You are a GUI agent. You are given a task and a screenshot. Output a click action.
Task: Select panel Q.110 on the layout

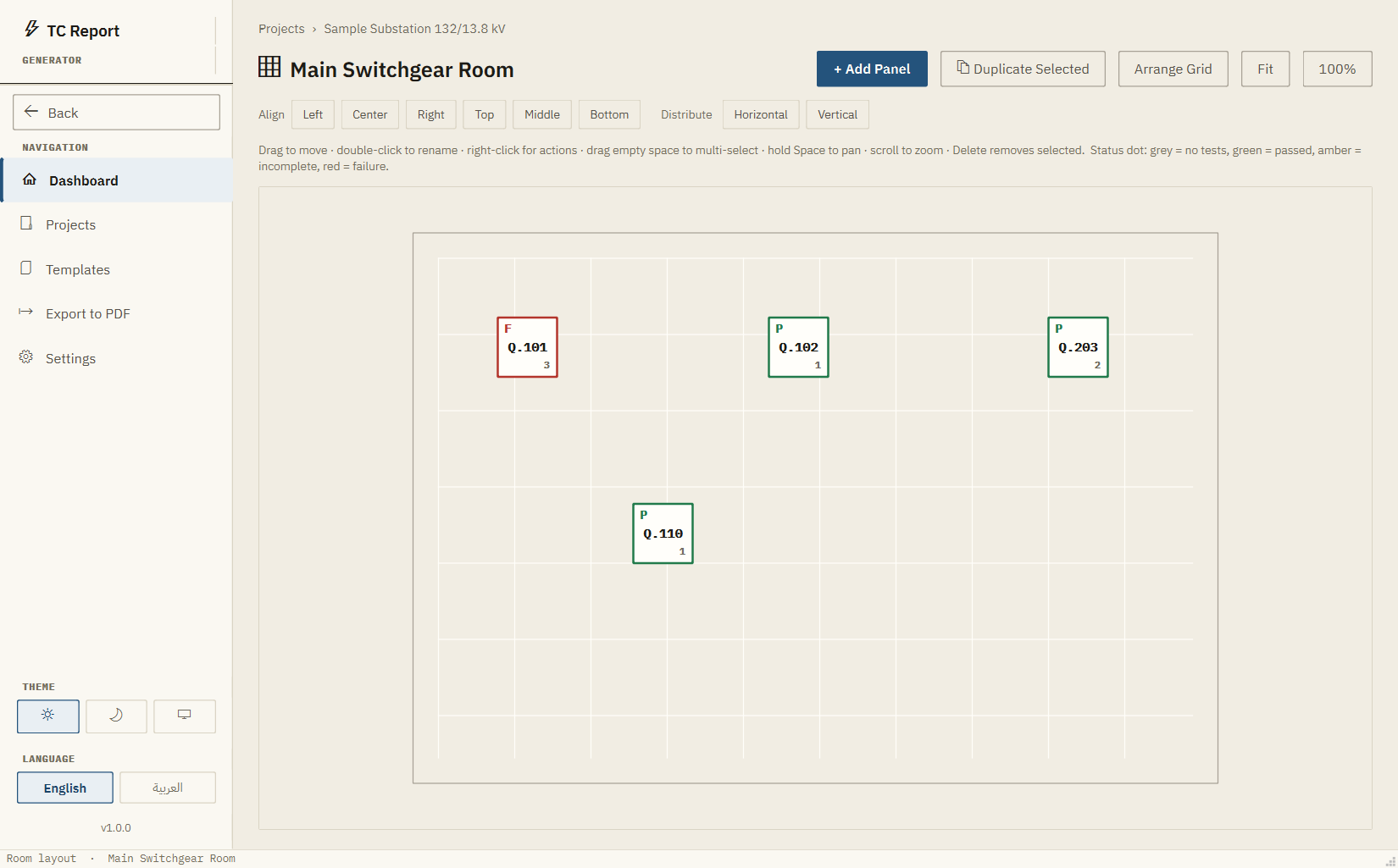pyautogui.click(x=663, y=534)
